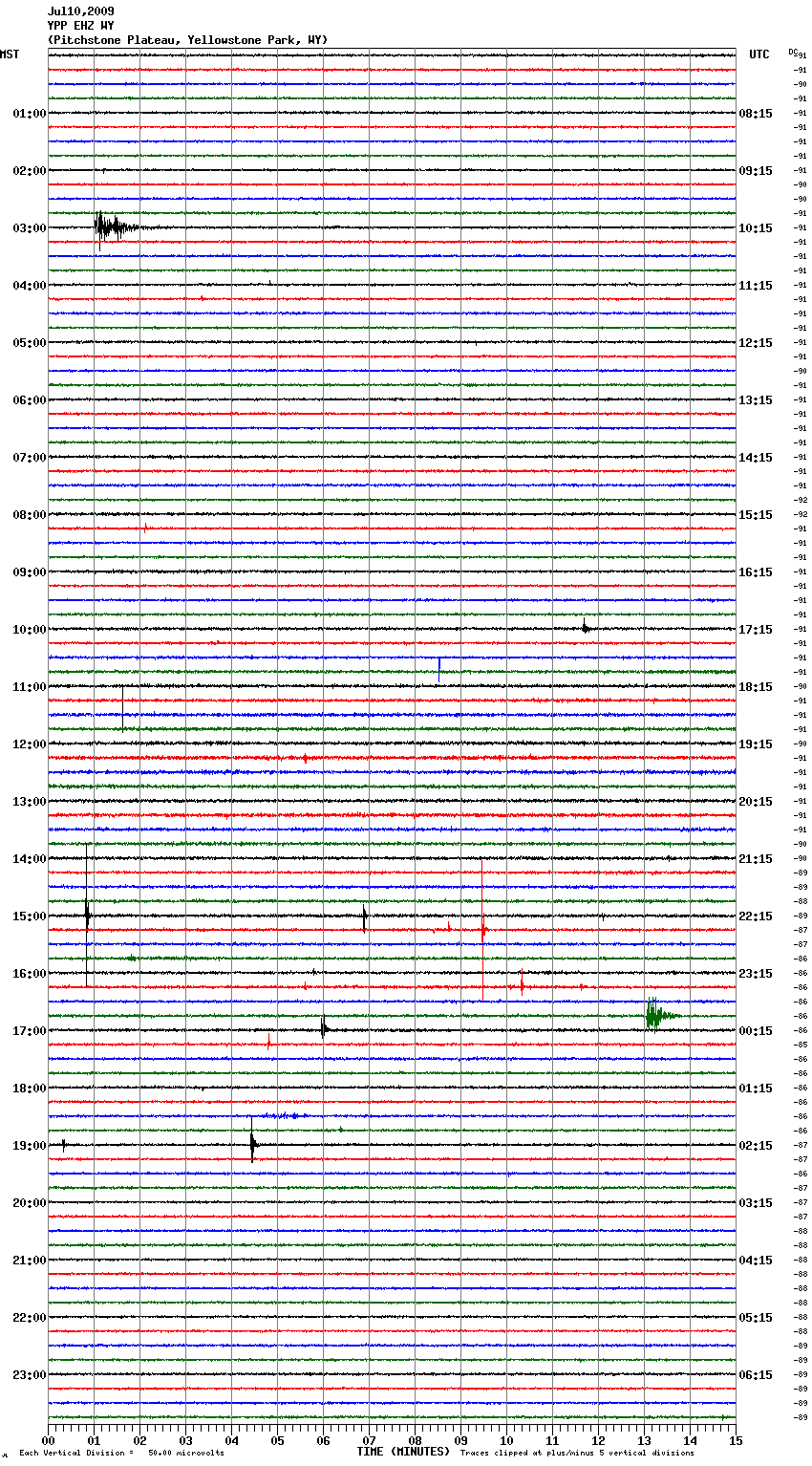The width and height of the screenshot is (812, 1466).
Task: Click the 02:15 UTC time label
Action: [756, 1146]
